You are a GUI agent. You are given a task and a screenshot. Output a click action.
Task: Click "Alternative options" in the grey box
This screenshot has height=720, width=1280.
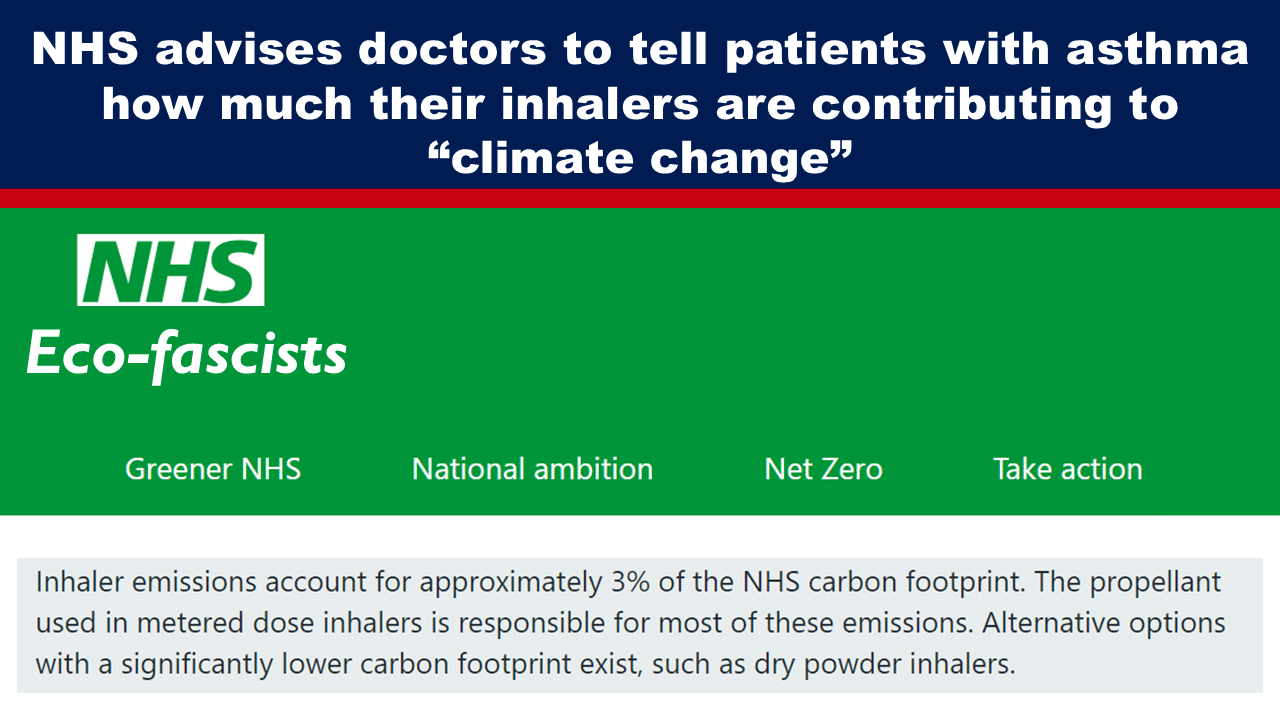pyautogui.click(x=1104, y=622)
